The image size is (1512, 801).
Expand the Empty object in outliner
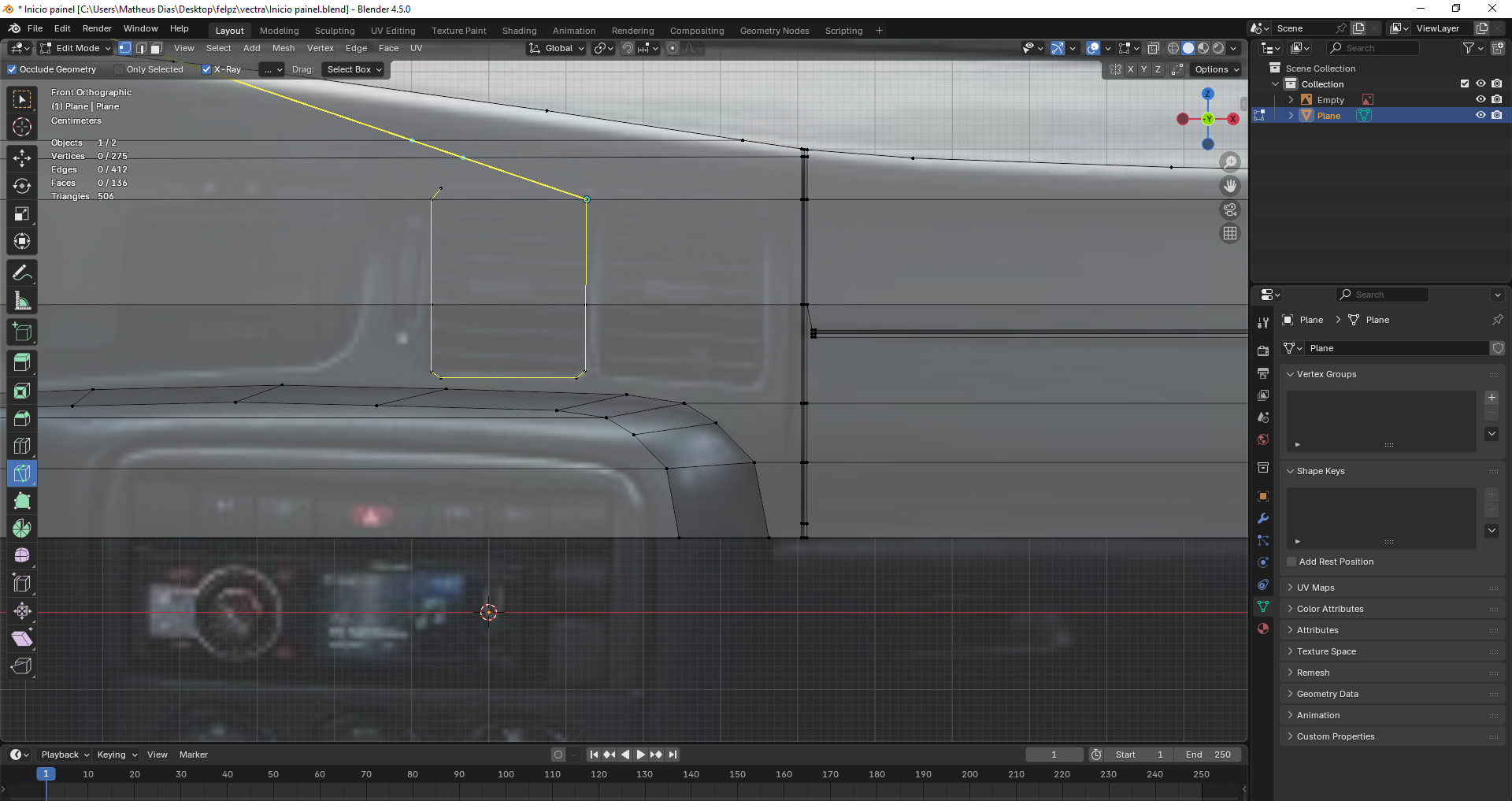tap(1291, 100)
